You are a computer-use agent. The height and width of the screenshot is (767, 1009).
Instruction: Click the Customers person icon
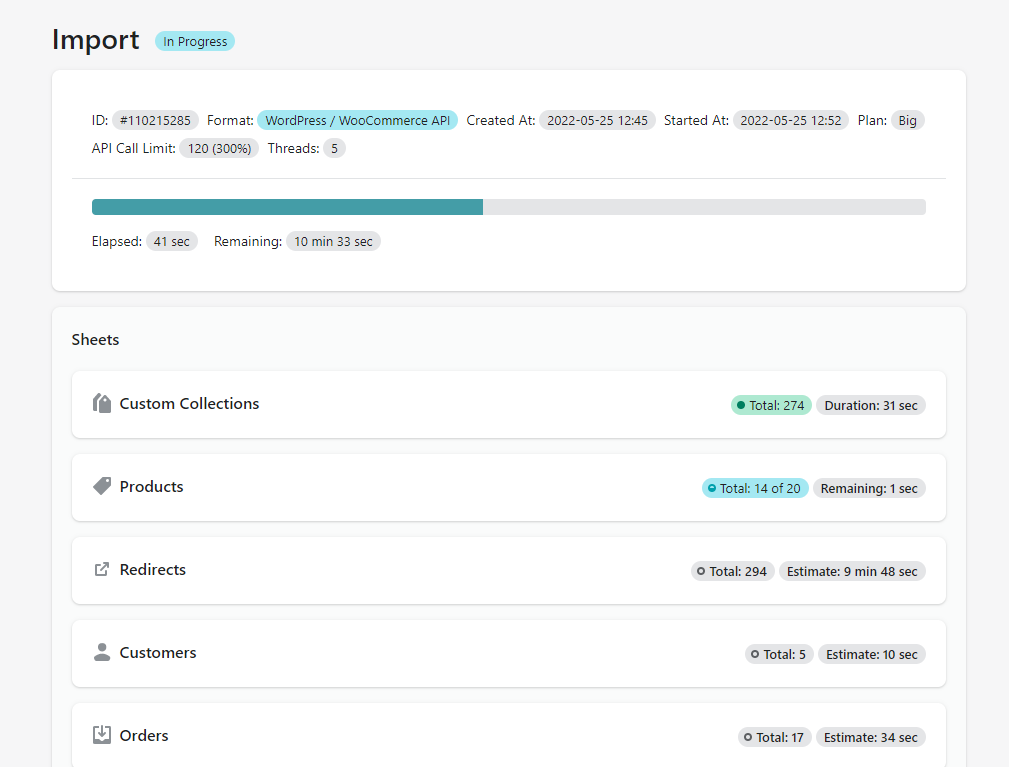102,652
